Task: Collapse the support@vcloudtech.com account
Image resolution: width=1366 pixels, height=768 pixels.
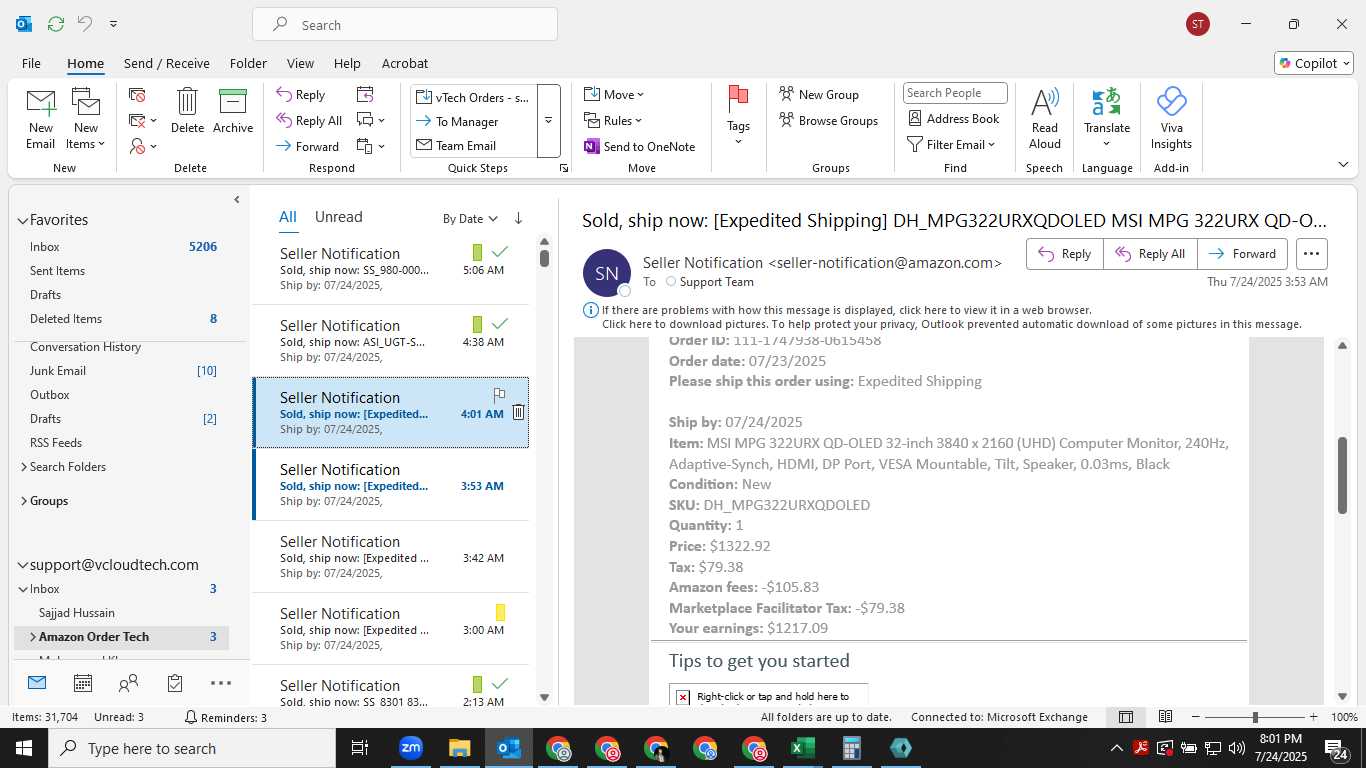Action: 22,565
